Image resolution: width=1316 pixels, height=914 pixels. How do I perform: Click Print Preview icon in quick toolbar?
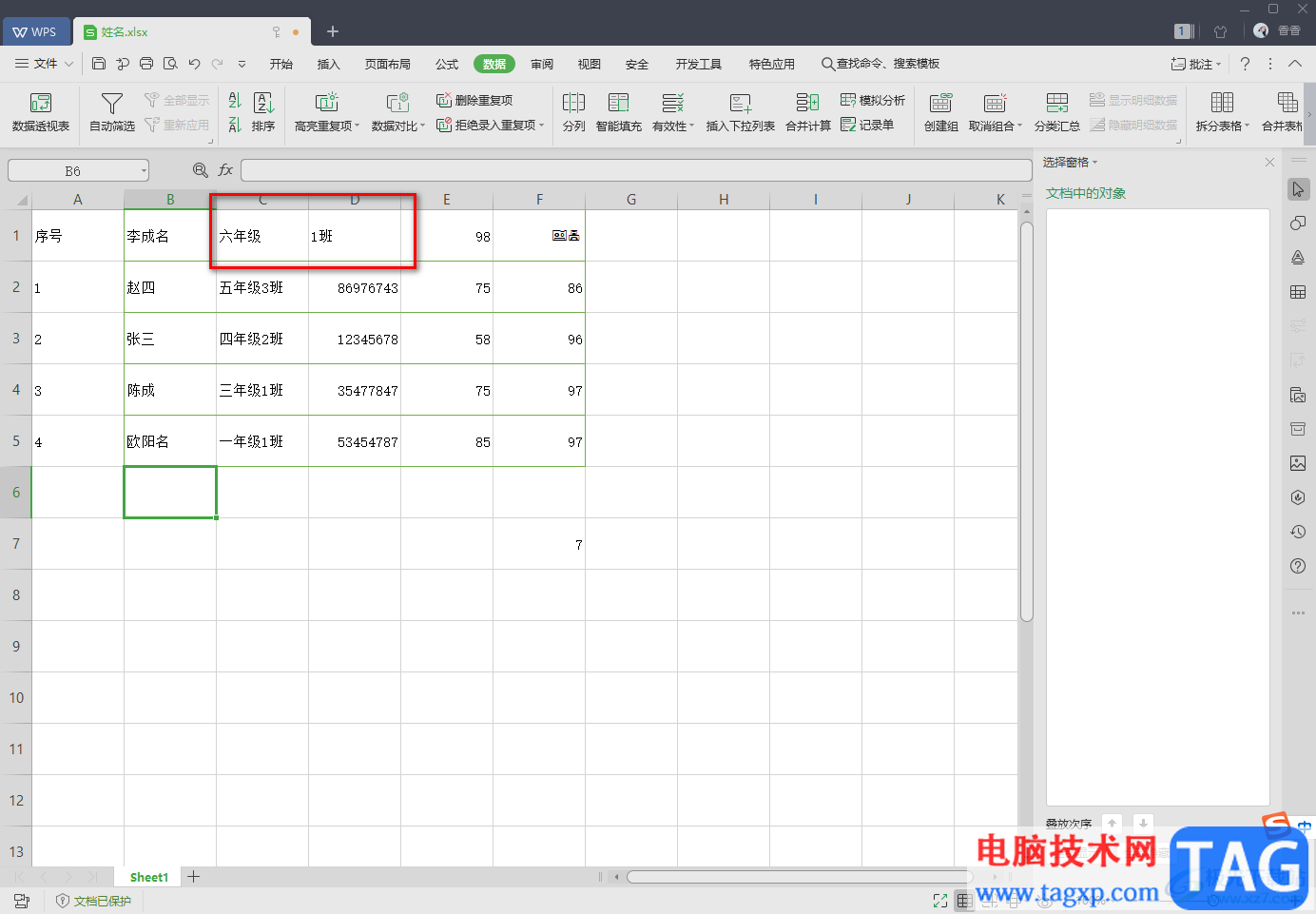tap(170, 64)
